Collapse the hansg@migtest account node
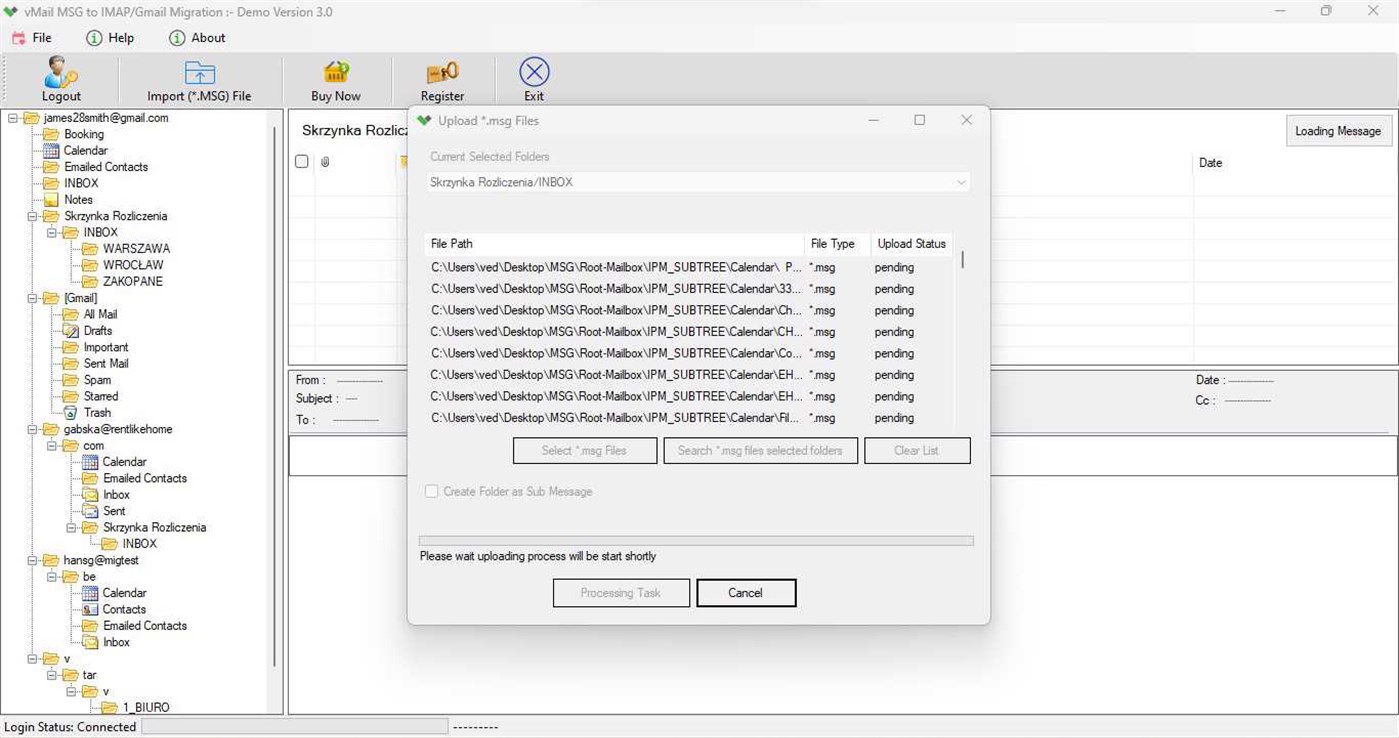Viewport: 1399px width, 738px height. pyautogui.click(x=32, y=560)
